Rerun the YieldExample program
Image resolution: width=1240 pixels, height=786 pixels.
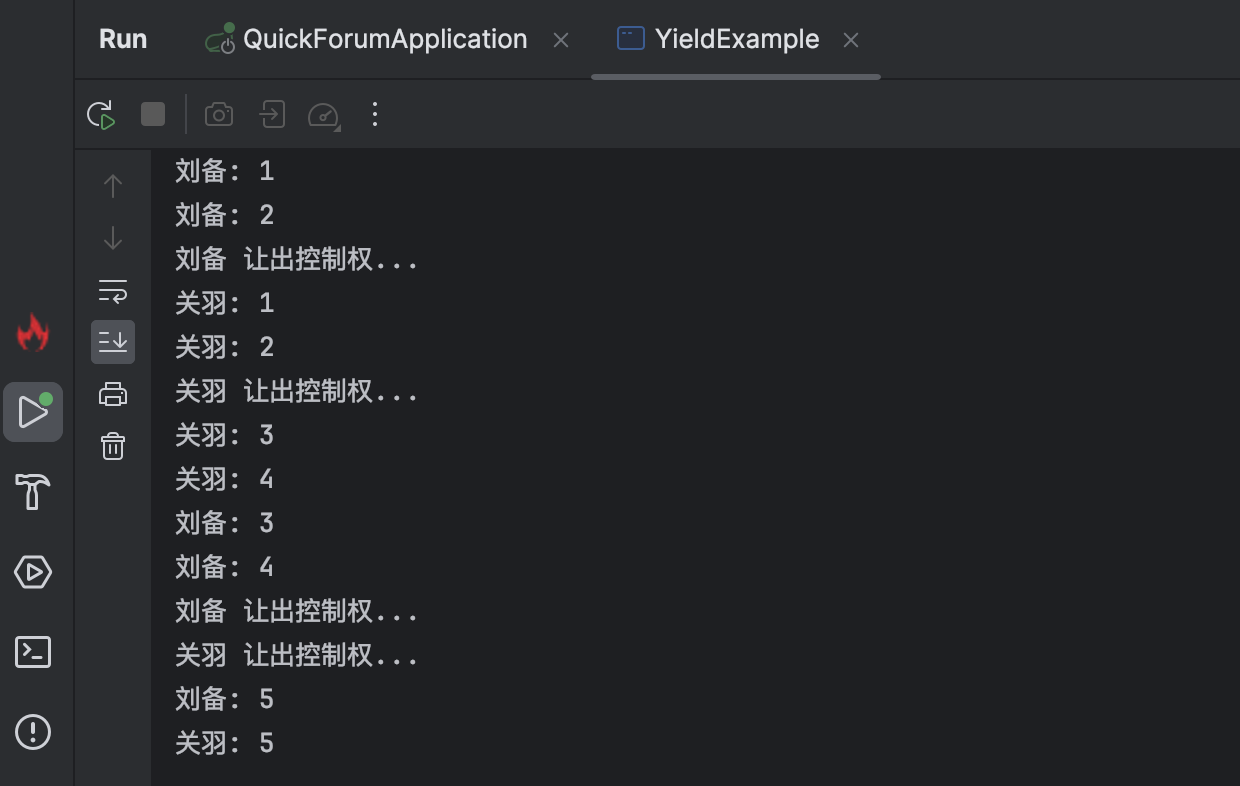point(101,115)
